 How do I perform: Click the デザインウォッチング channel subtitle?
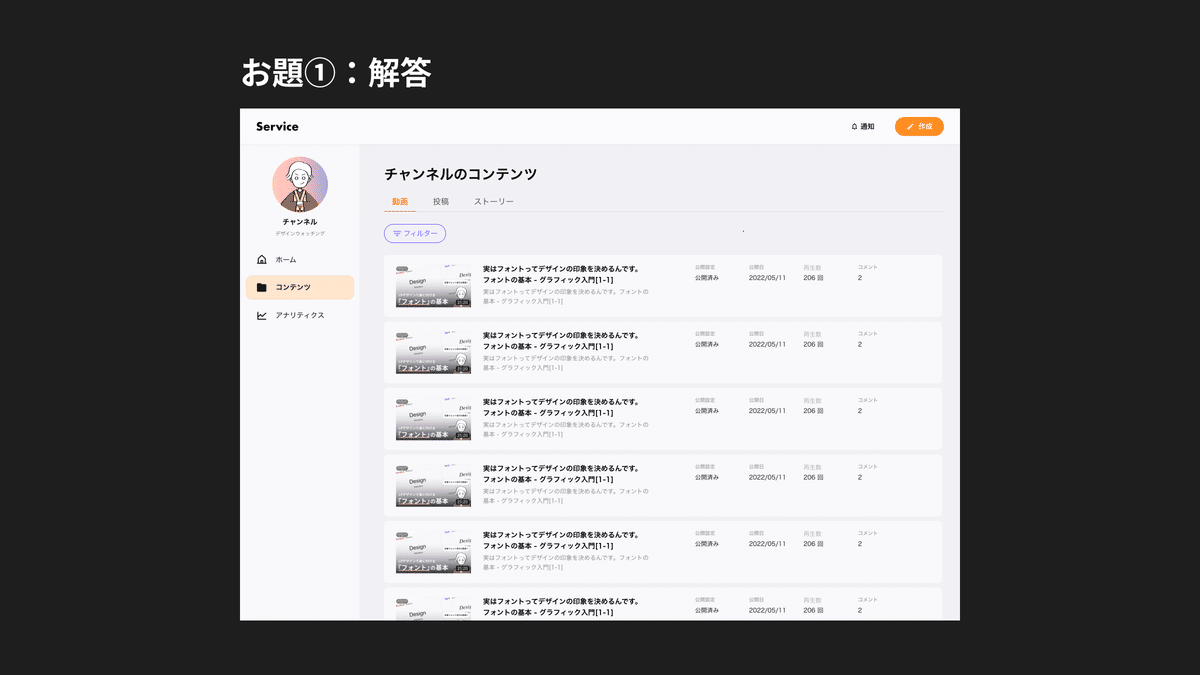point(300,233)
